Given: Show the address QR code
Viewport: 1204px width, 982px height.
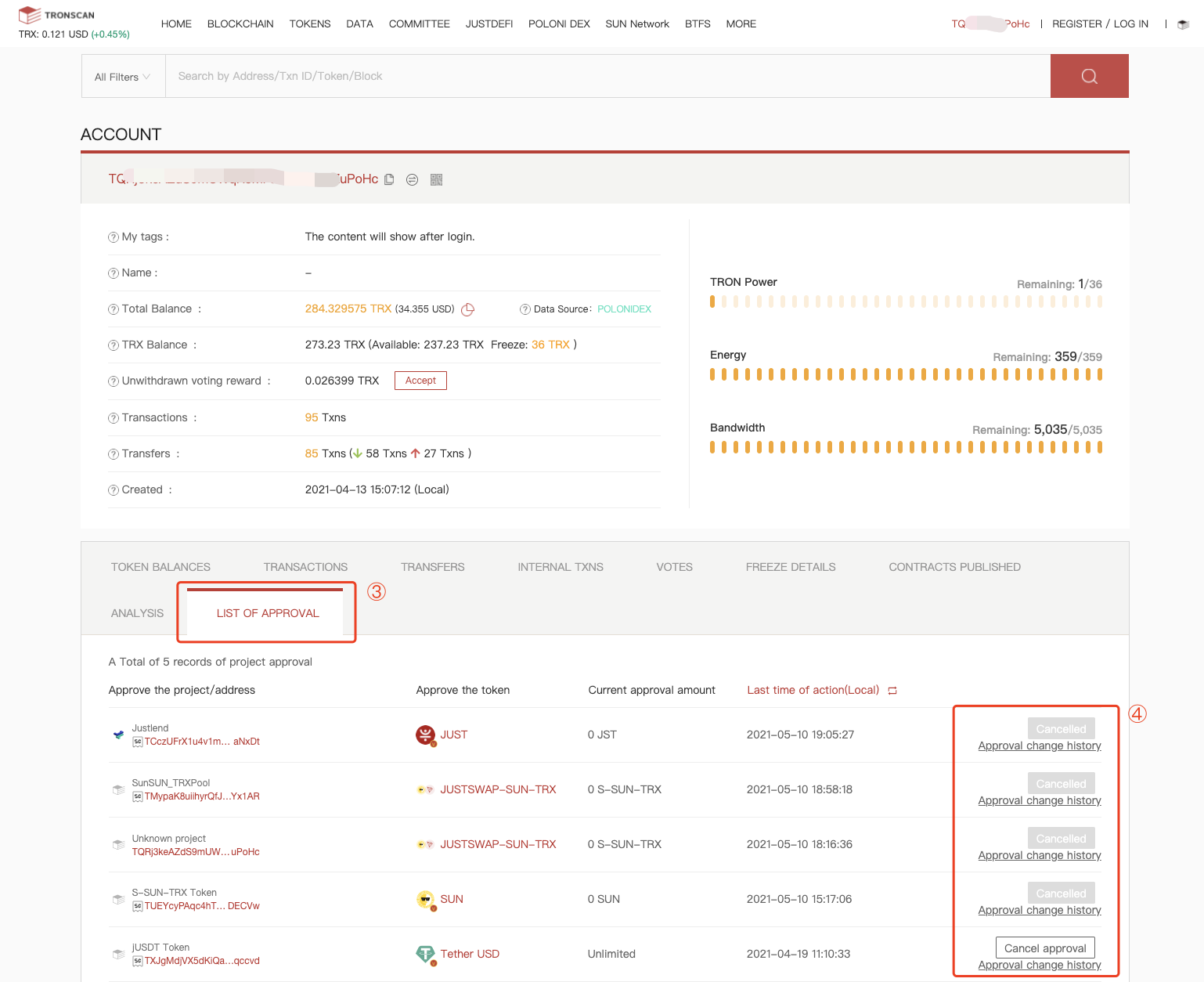Looking at the screenshot, I should pyautogui.click(x=437, y=179).
